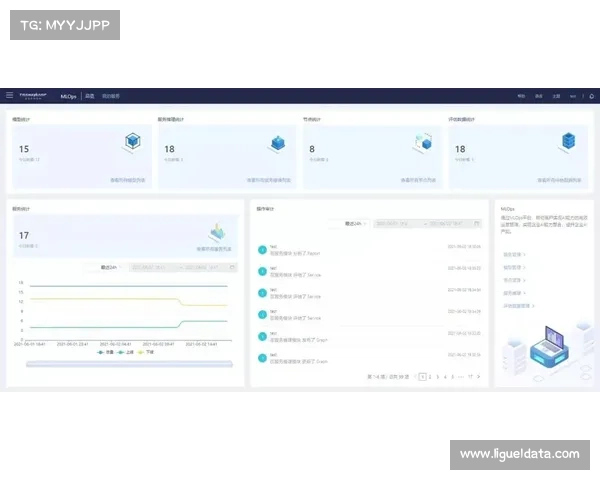Expand the 节点管理 link chevron

(x=524, y=280)
